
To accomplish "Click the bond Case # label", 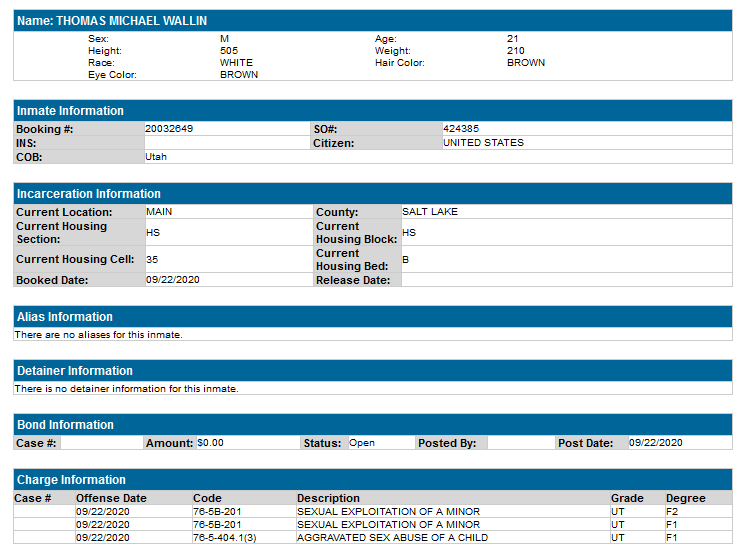I will tap(36, 443).
